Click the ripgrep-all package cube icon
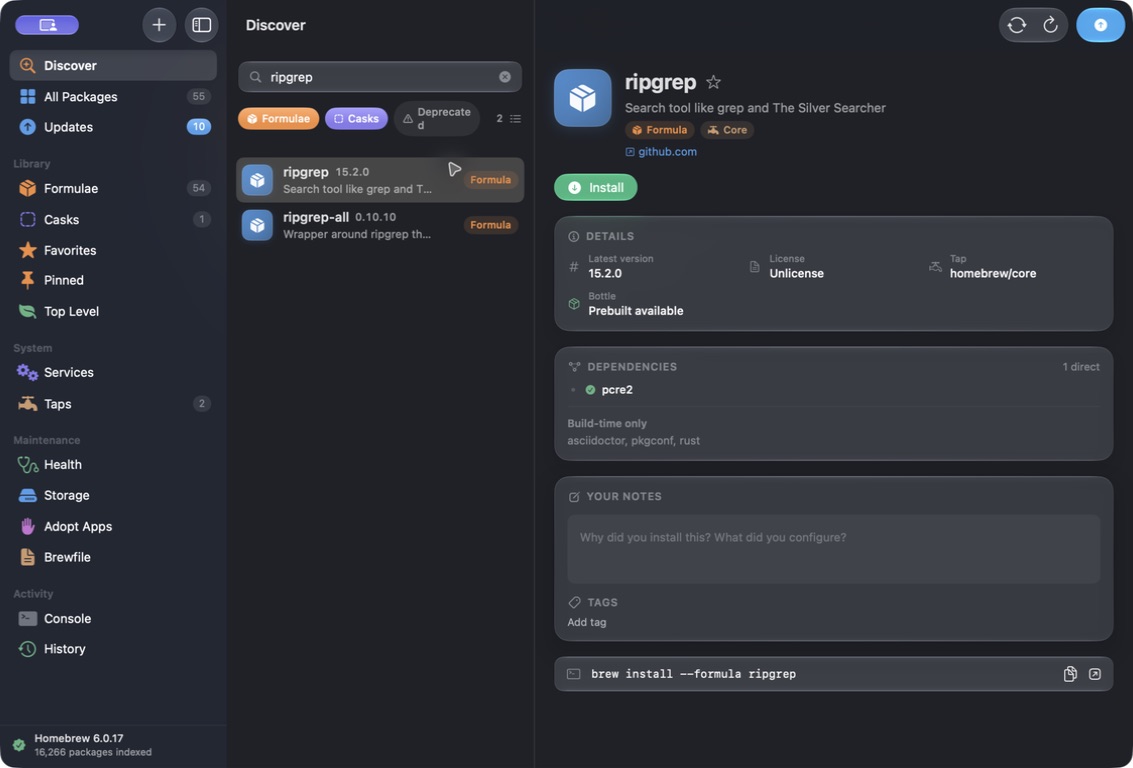This screenshot has height=768, width=1133. 257,225
